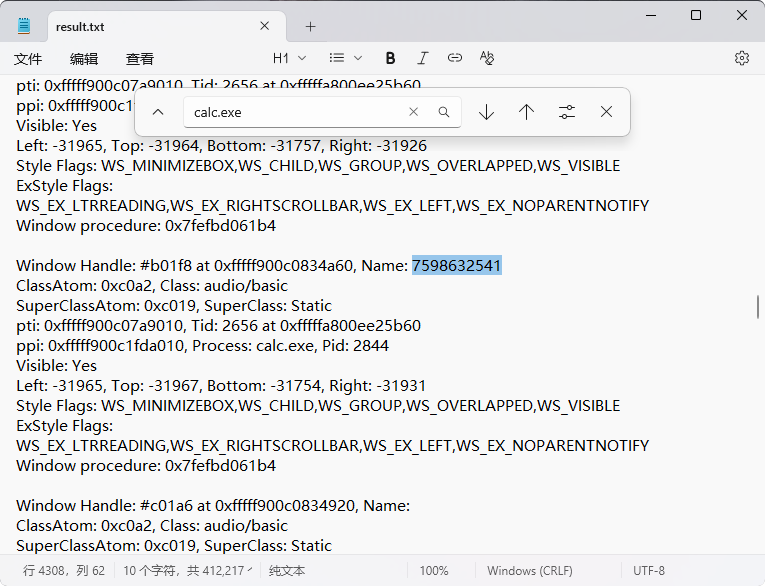The image size is (765, 586).
Task: Click the text 'Process: calc.exe, Pid: 2844'
Action: 290,345
